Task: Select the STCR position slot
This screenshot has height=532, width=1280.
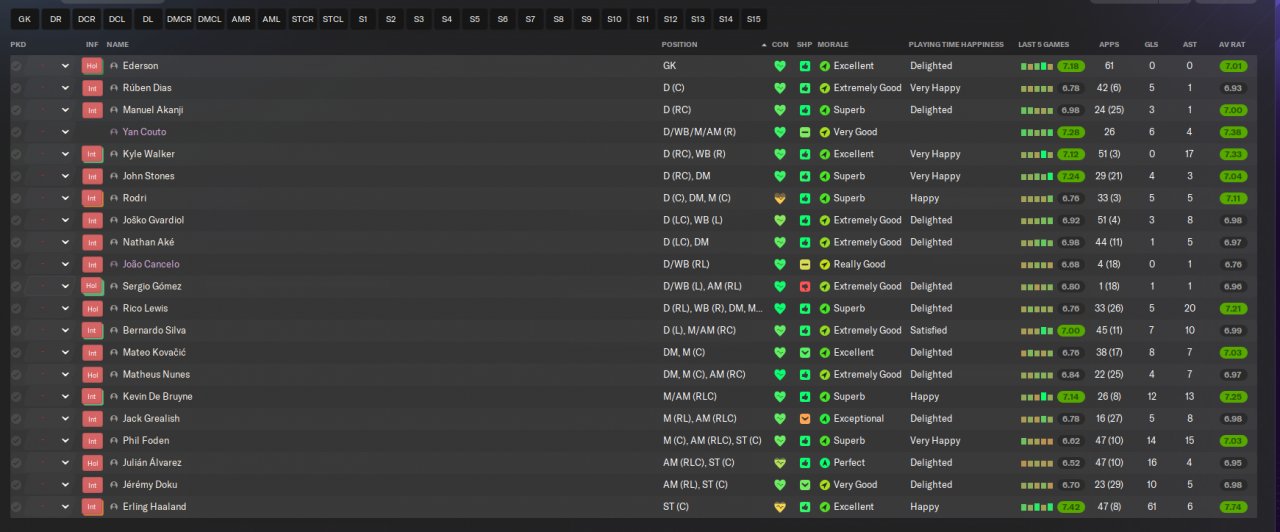Action: coord(302,19)
